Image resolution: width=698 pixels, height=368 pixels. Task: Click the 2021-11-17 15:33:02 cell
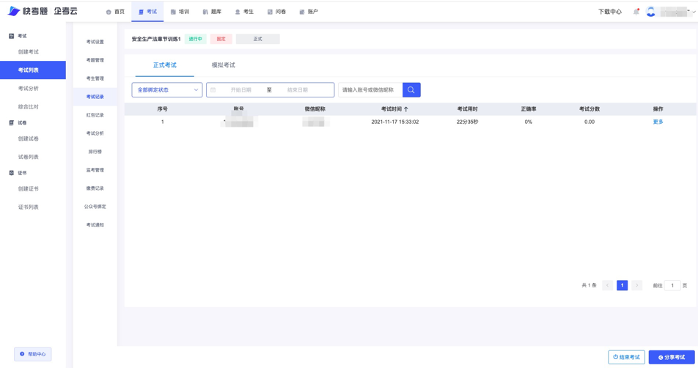pos(395,122)
